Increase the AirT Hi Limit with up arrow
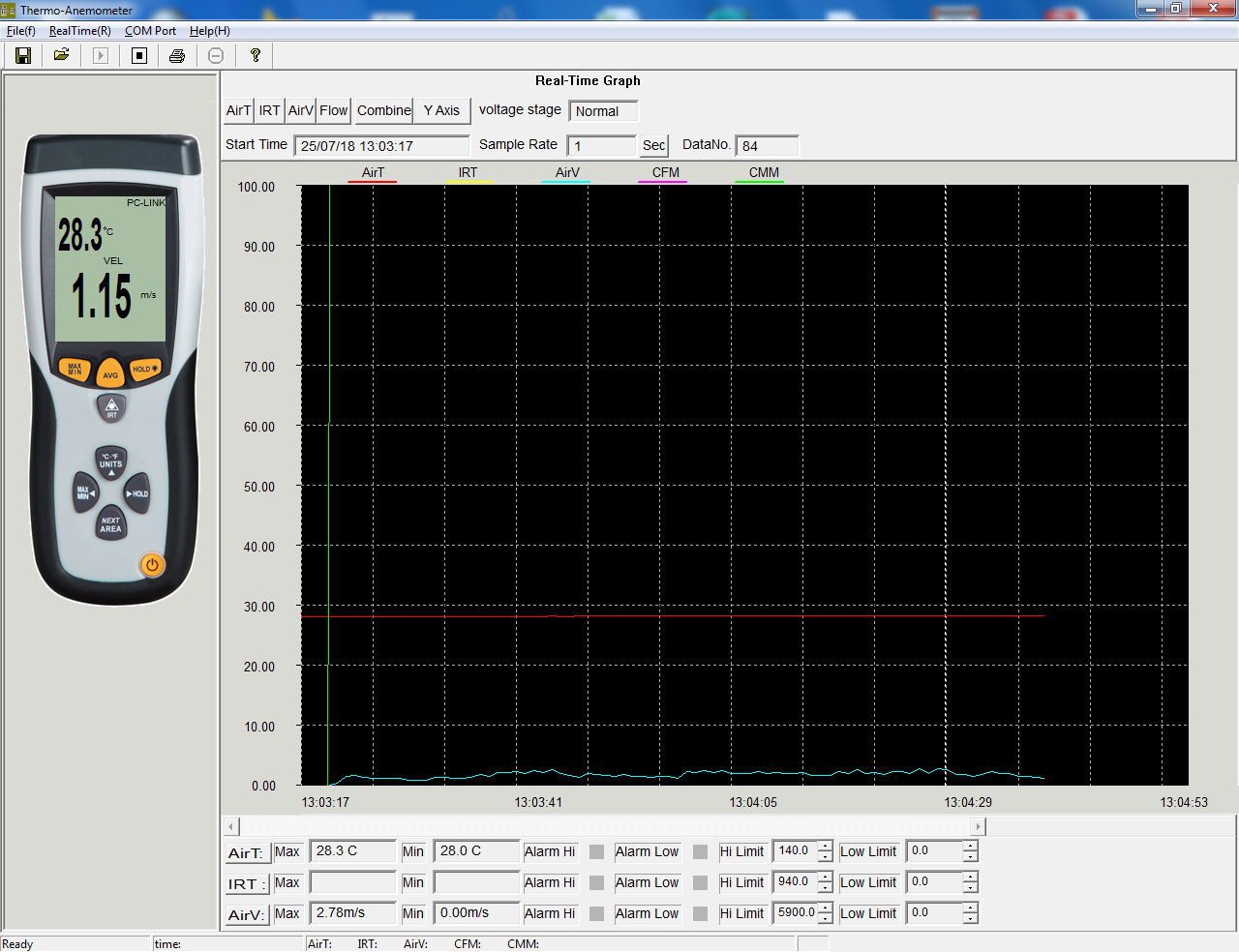The height and width of the screenshot is (952, 1239). (x=825, y=847)
